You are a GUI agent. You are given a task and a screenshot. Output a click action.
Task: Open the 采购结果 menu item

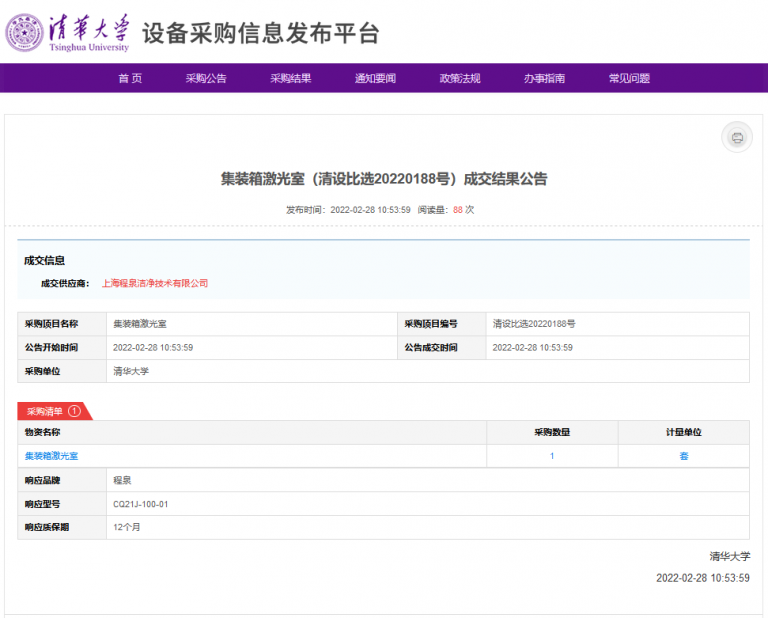coord(291,78)
